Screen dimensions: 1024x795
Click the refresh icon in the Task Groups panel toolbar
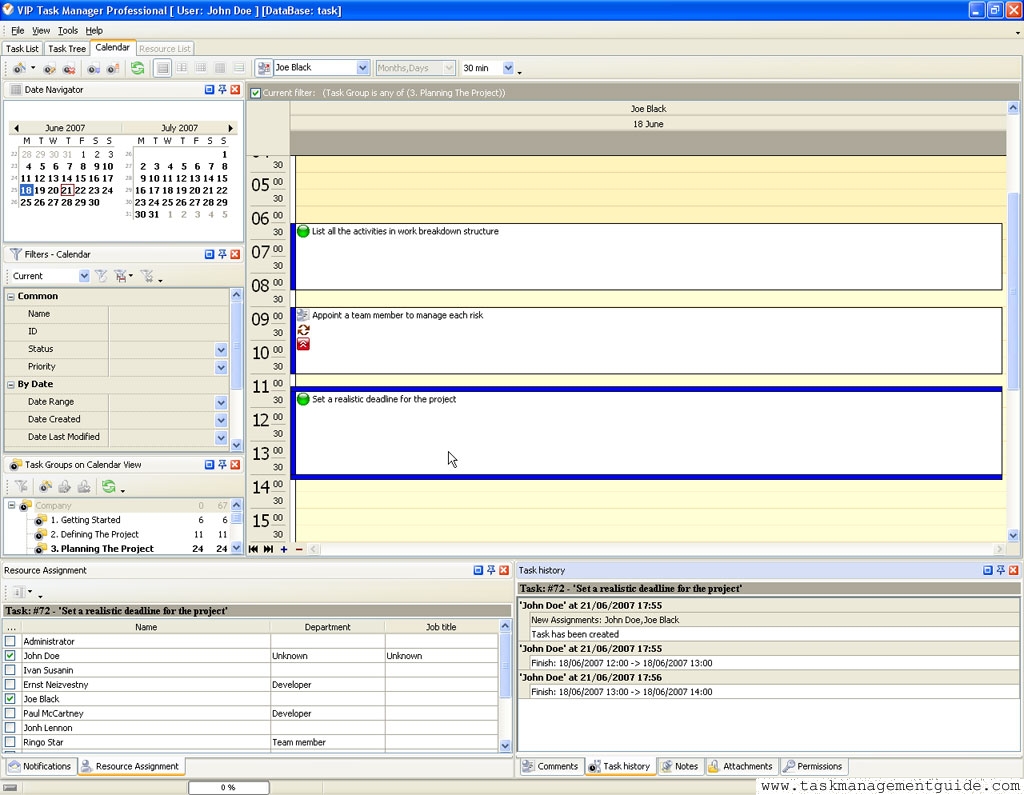click(x=108, y=487)
